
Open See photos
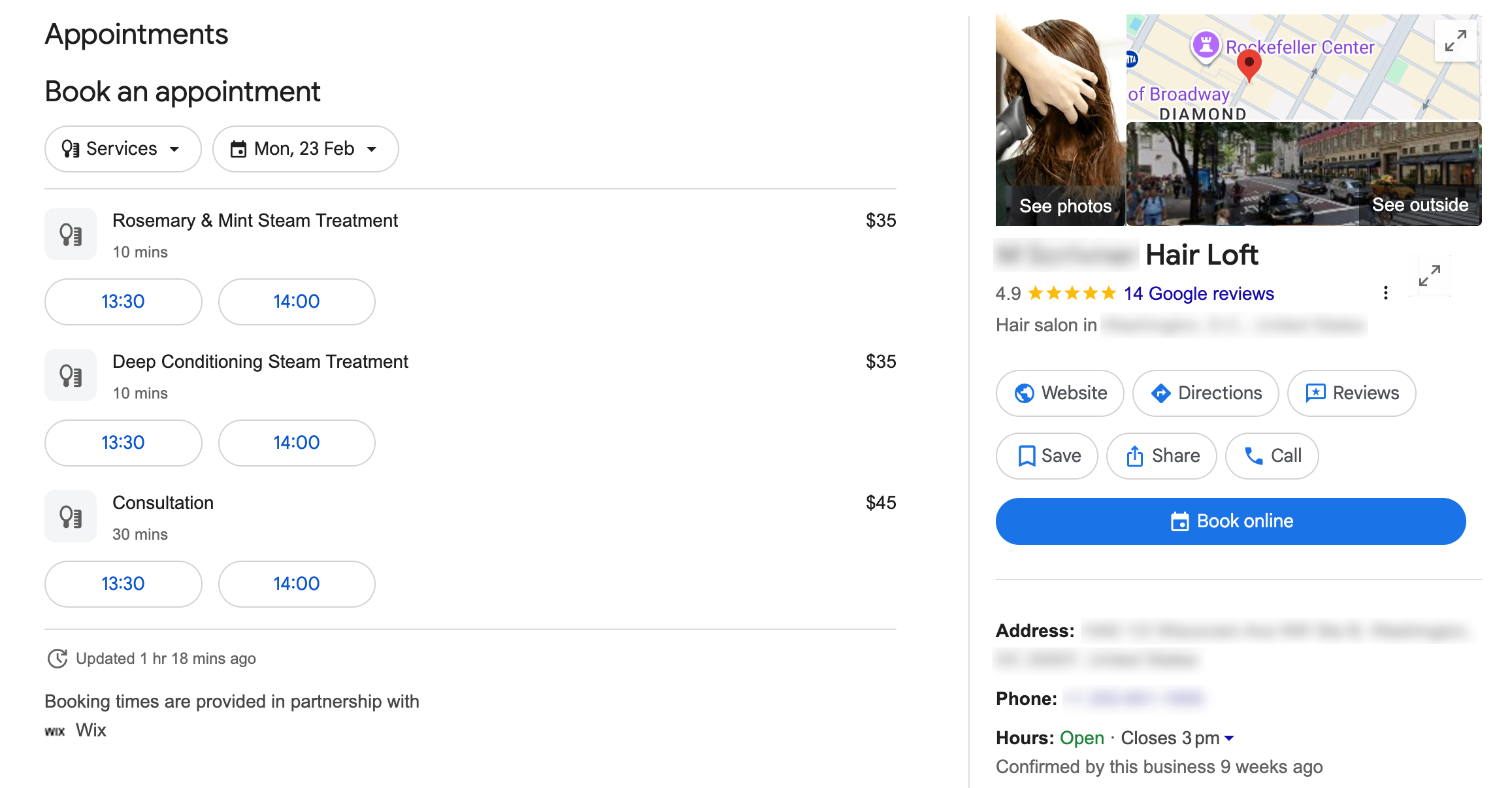coord(1065,206)
